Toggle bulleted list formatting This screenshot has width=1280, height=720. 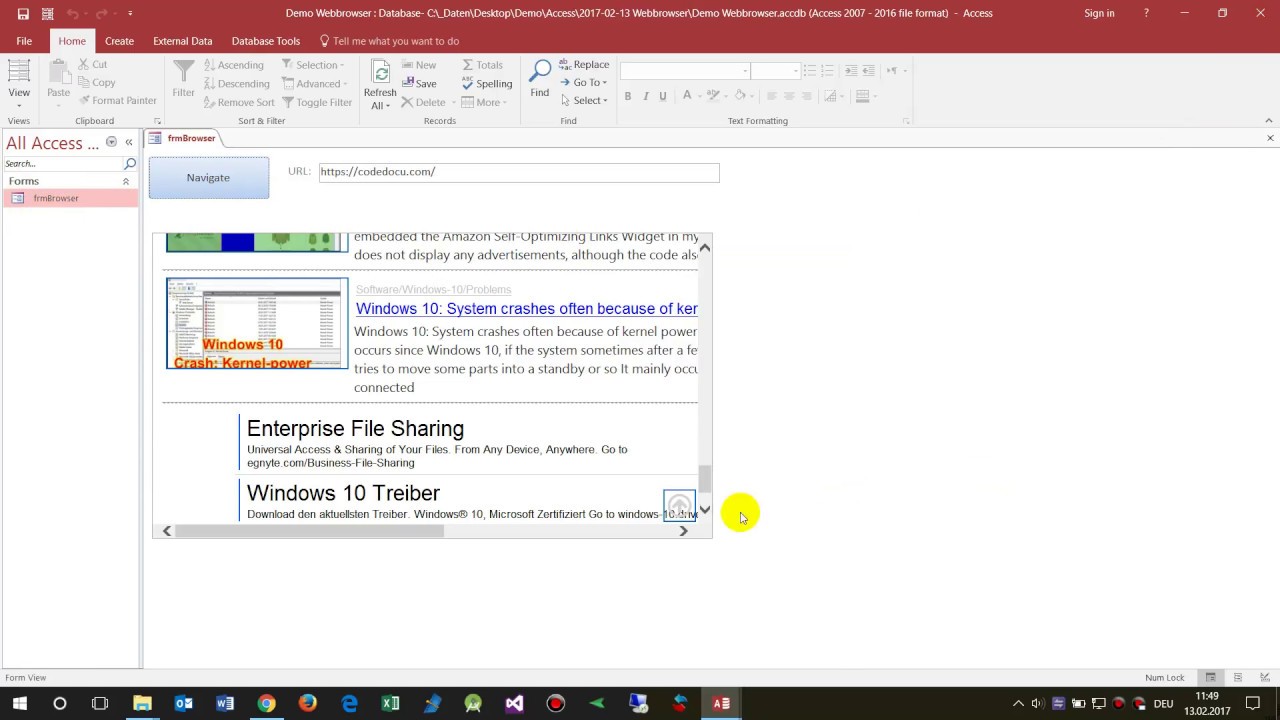pos(810,71)
